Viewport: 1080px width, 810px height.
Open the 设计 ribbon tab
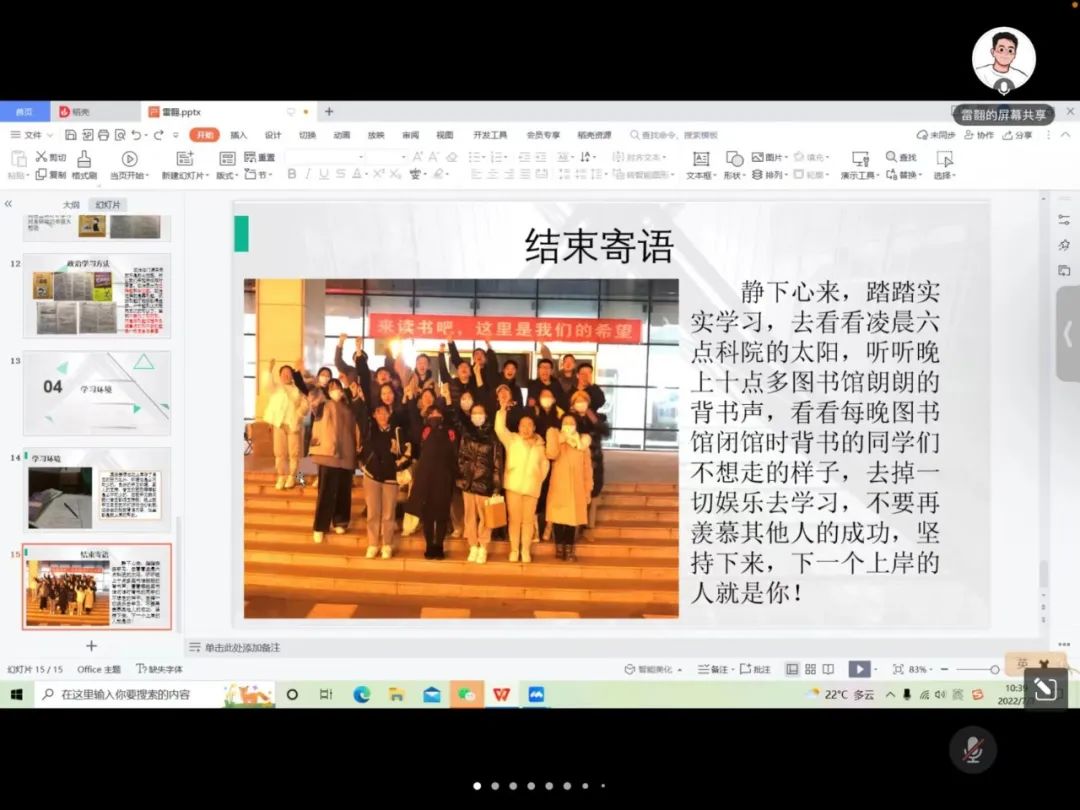[273, 135]
